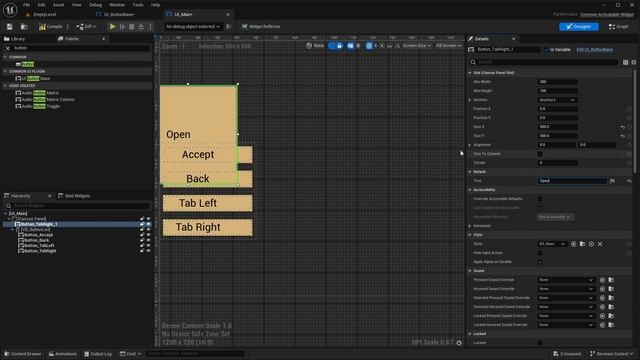This screenshot has width=640, height=360.
Task: Click the Unreal Engine logo icon
Action: click(10, 9)
